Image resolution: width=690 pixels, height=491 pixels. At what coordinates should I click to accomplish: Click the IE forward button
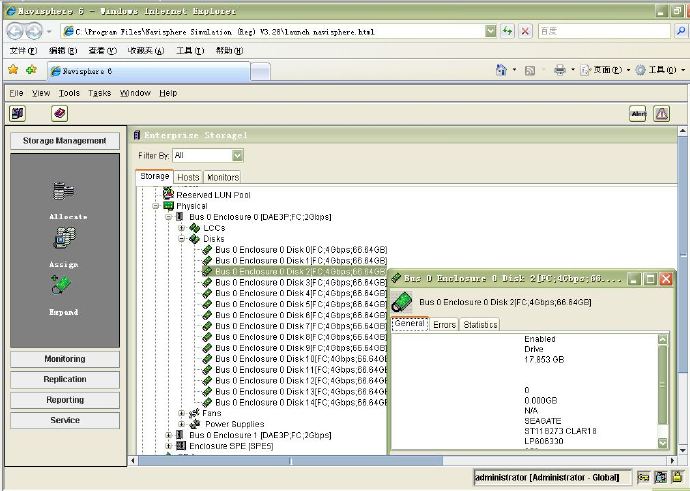[x=34, y=31]
